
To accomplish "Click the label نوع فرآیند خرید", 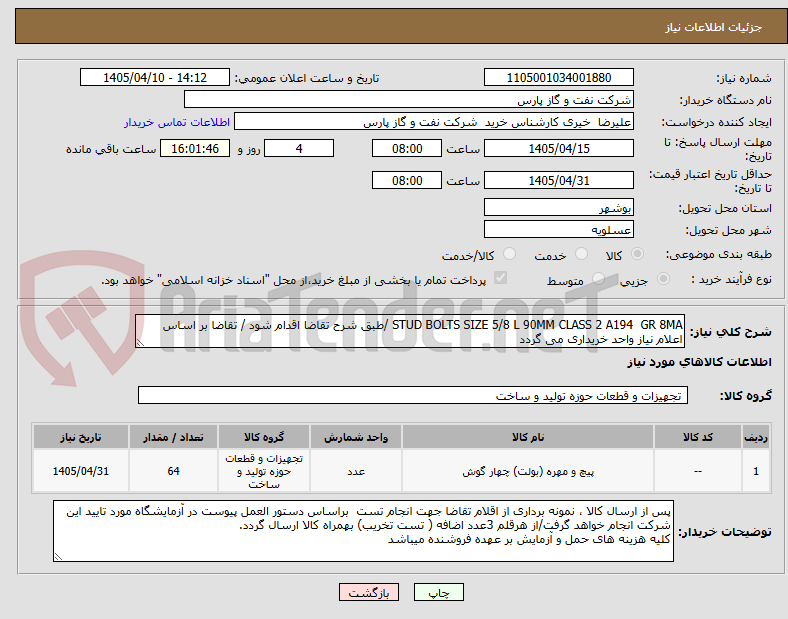I will 732,279.
